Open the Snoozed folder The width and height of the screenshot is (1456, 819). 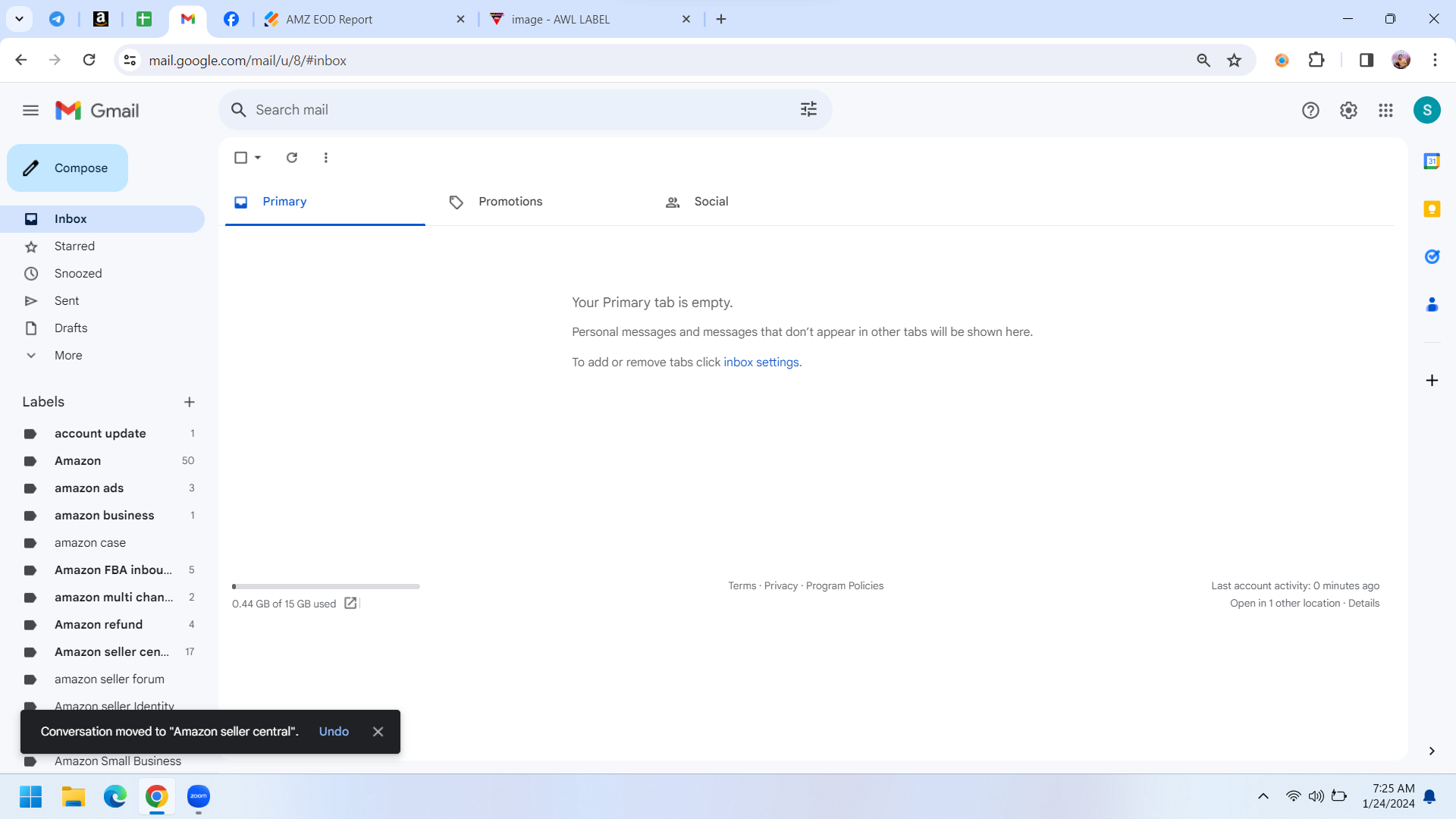(102, 274)
